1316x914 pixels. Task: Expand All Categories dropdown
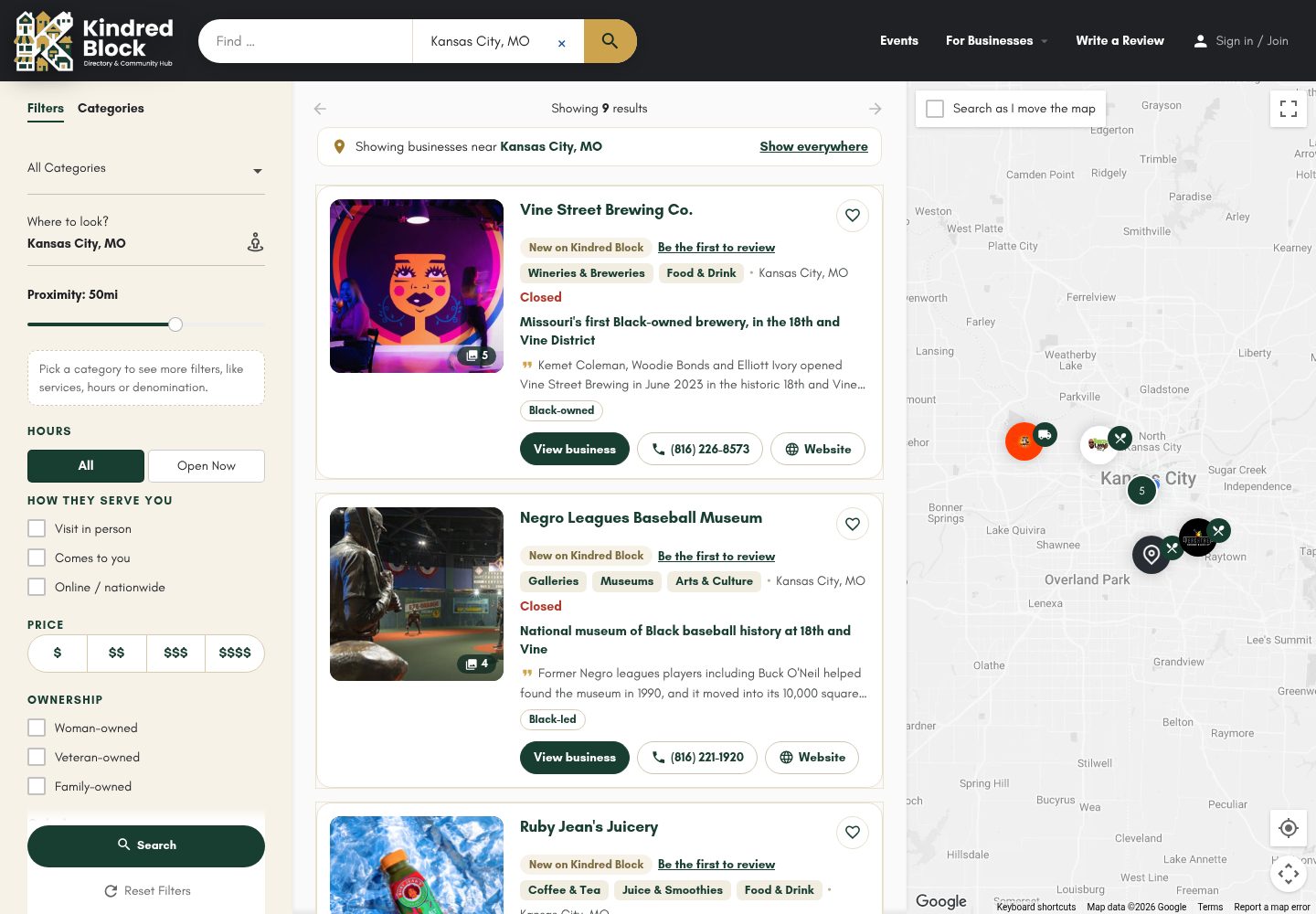pos(146,169)
